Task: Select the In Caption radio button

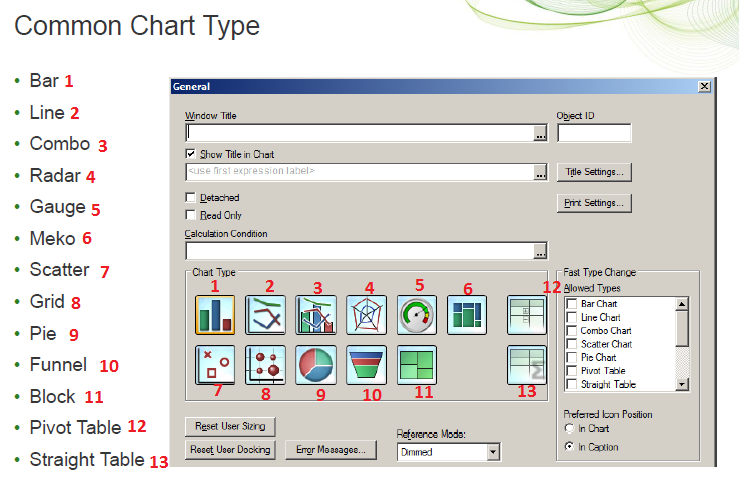Action: click(569, 446)
